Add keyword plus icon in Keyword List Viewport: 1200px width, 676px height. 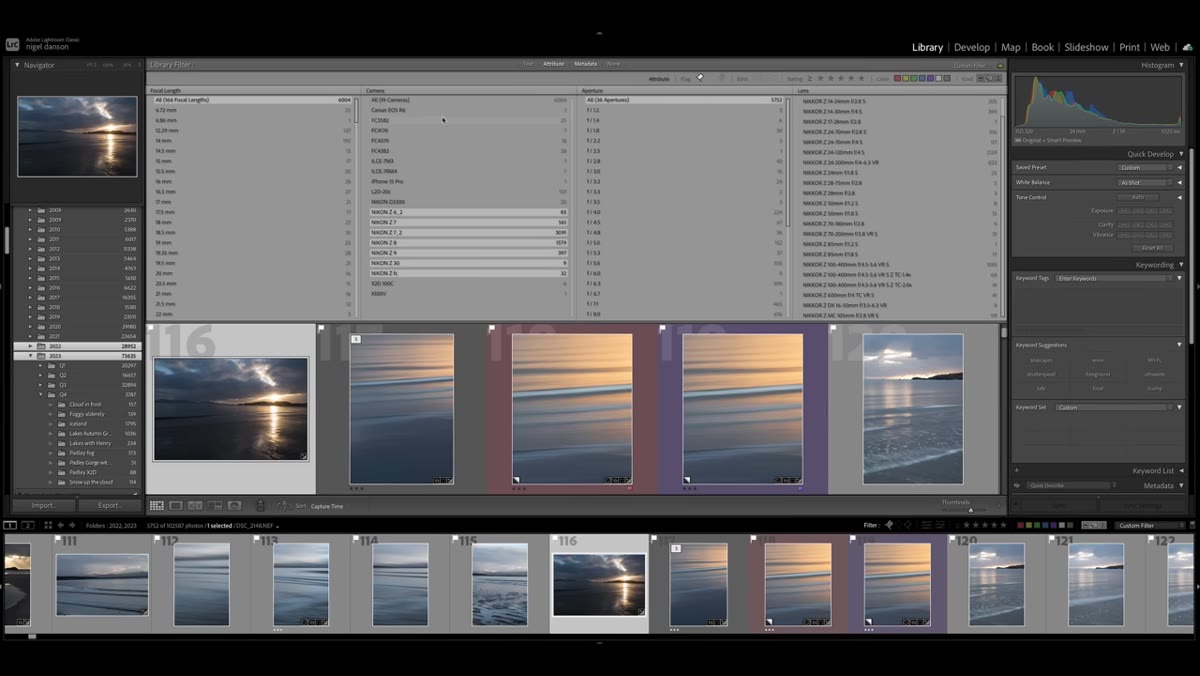(x=1017, y=470)
